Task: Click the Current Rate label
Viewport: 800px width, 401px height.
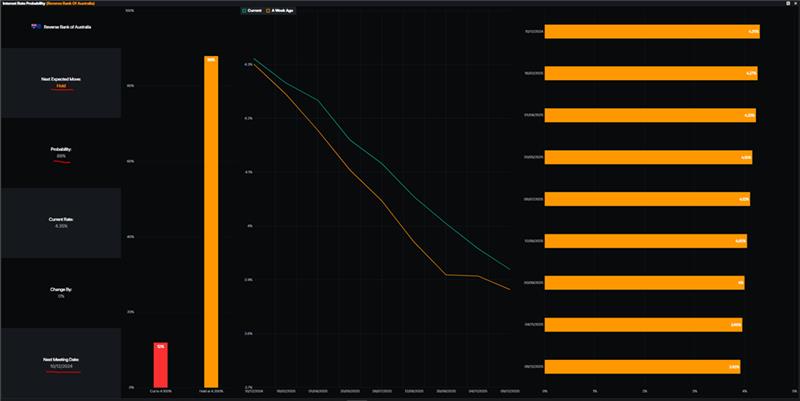Action: [61, 219]
